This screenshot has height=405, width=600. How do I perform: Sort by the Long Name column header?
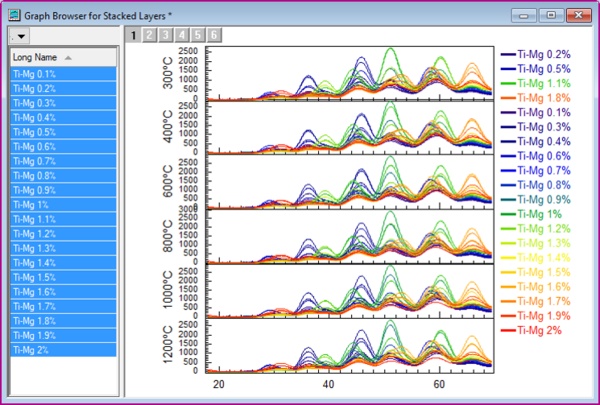click(64, 57)
